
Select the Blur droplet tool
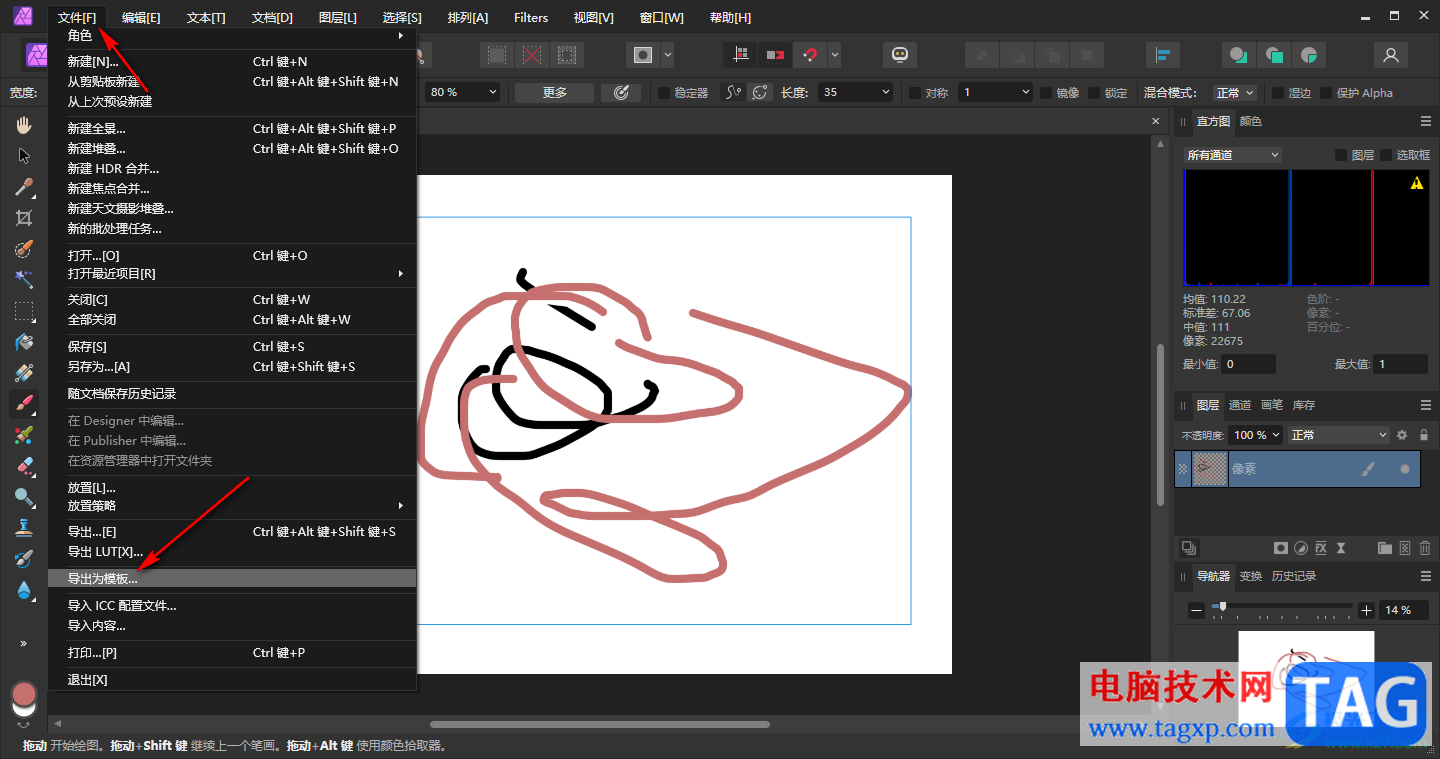pyautogui.click(x=24, y=590)
